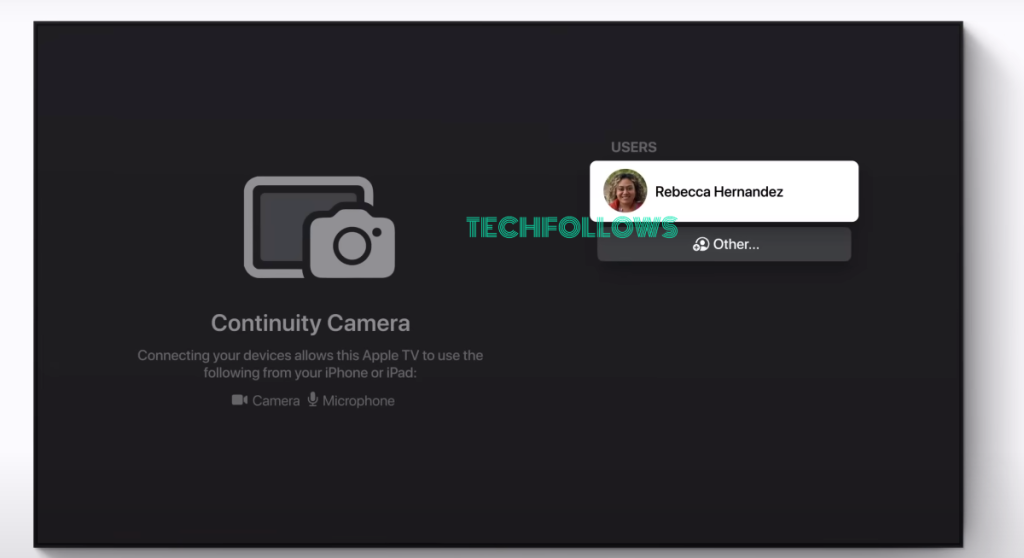Choose the Other... user option

[724, 244]
